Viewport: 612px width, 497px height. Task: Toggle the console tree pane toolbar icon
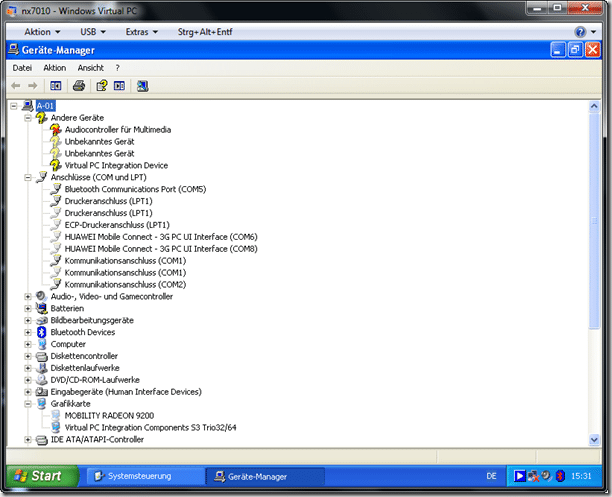coord(56,86)
